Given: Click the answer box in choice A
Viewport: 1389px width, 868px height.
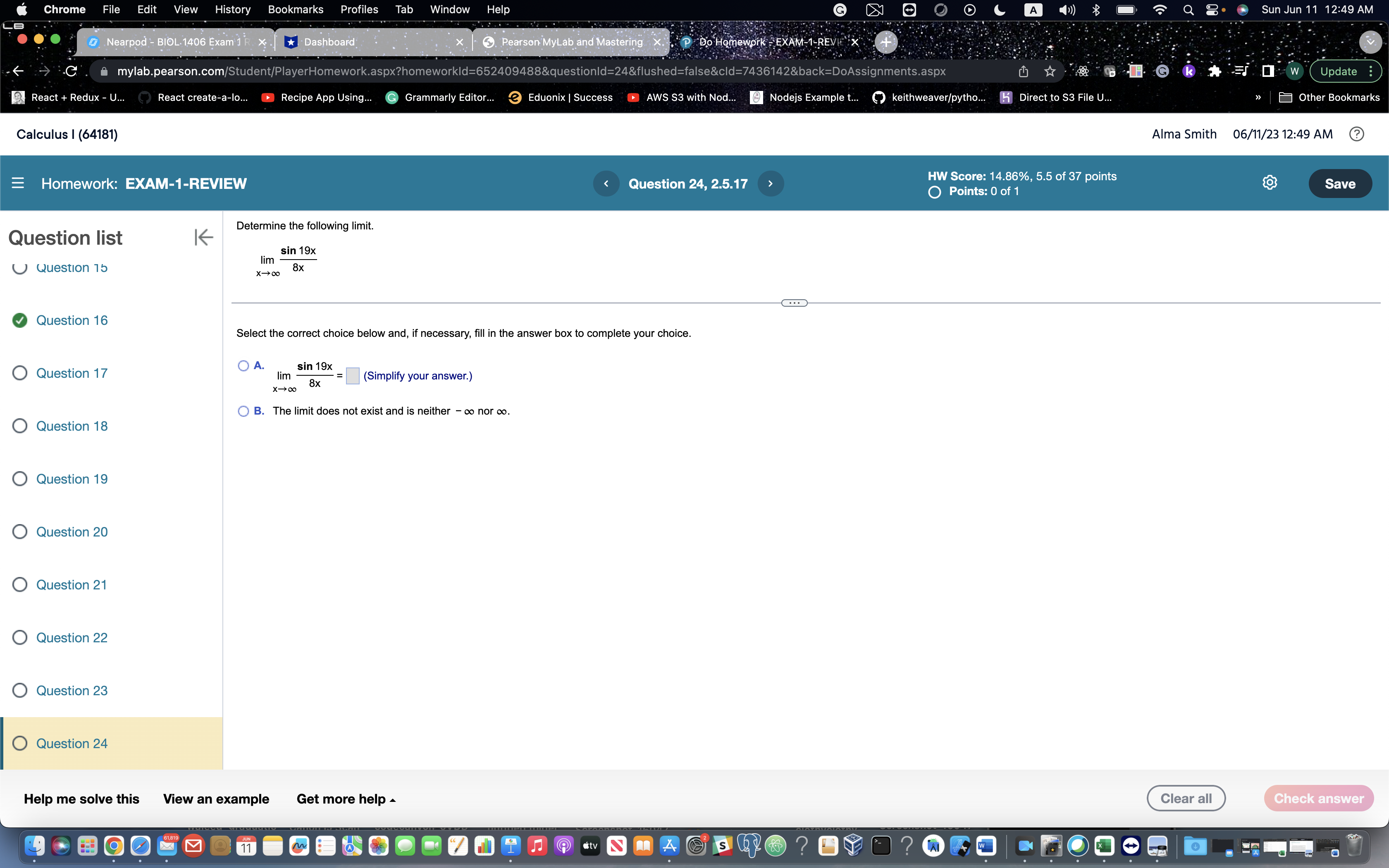Looking at the screenshot, I should [x=352, y=376].
